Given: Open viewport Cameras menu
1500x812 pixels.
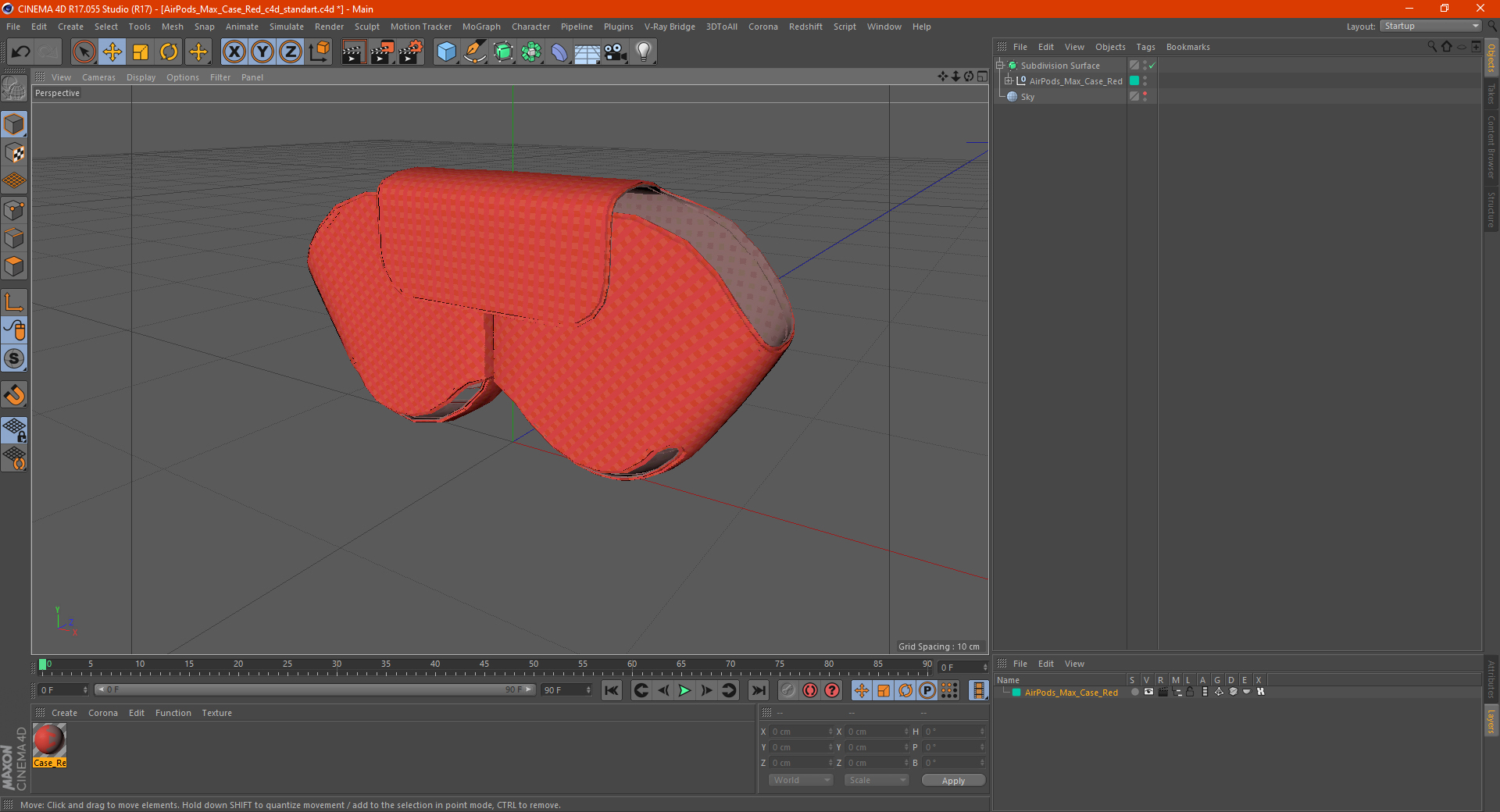Looking at the screenshot, I should pyautogui.click(x=98, y=77).
